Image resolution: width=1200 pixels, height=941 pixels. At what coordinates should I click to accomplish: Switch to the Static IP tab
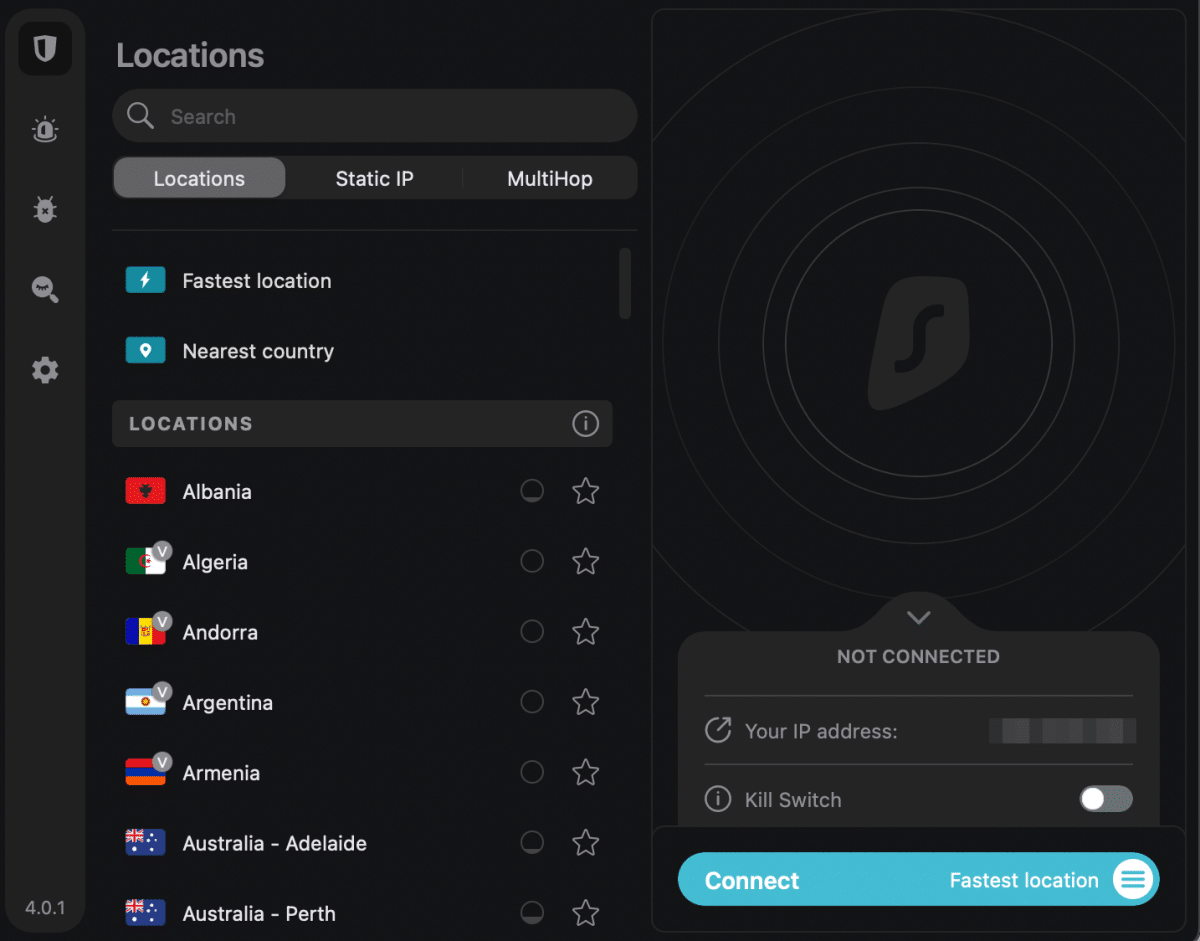(374, 179)
